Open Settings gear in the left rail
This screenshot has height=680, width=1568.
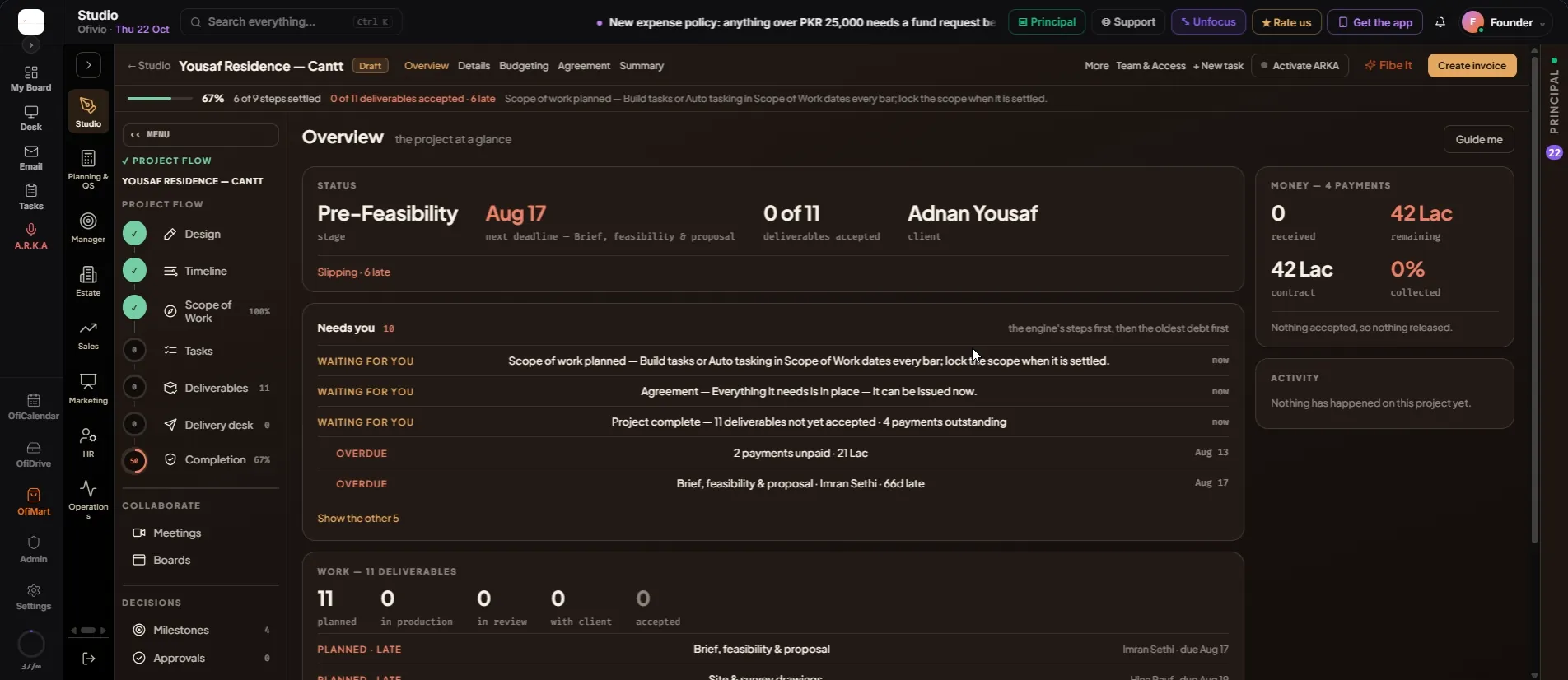point(34,597)
